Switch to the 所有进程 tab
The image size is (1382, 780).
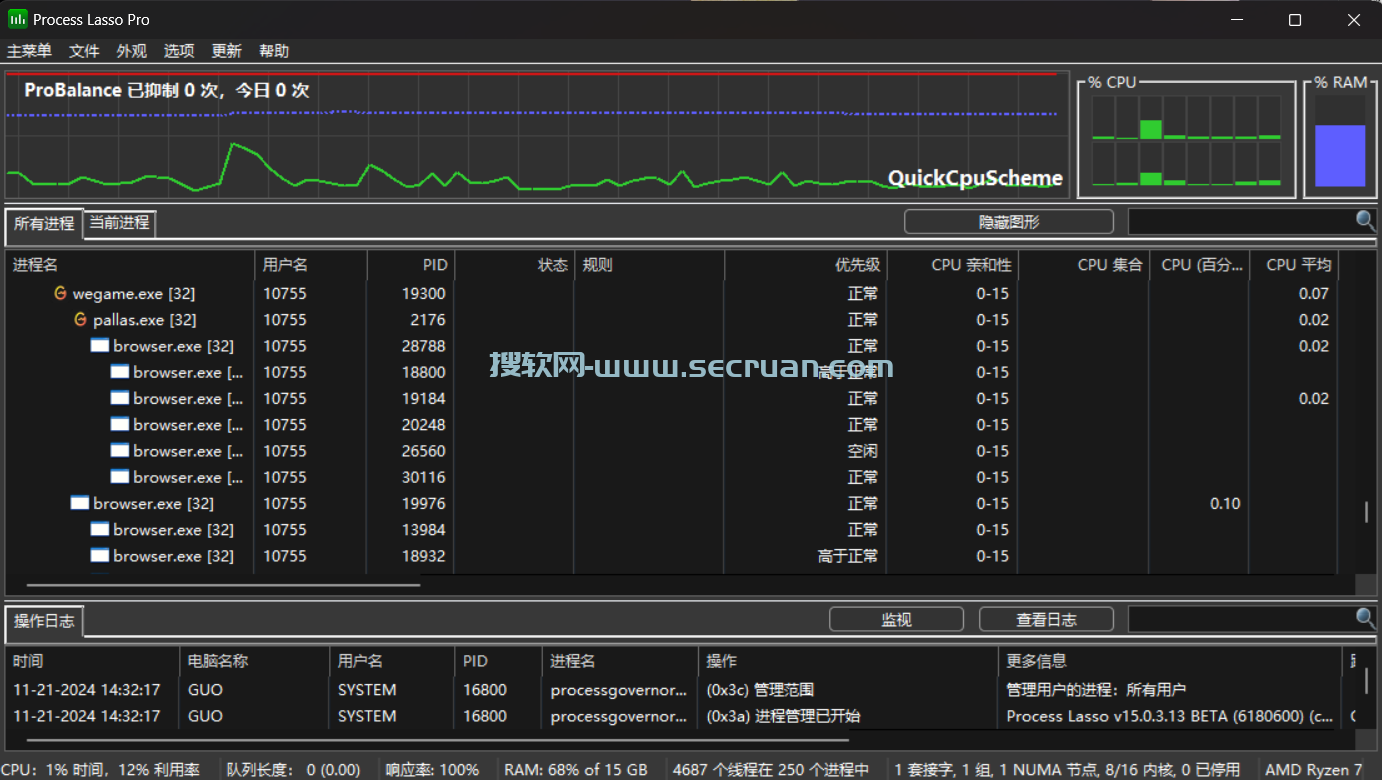click(x=44, y=224)
